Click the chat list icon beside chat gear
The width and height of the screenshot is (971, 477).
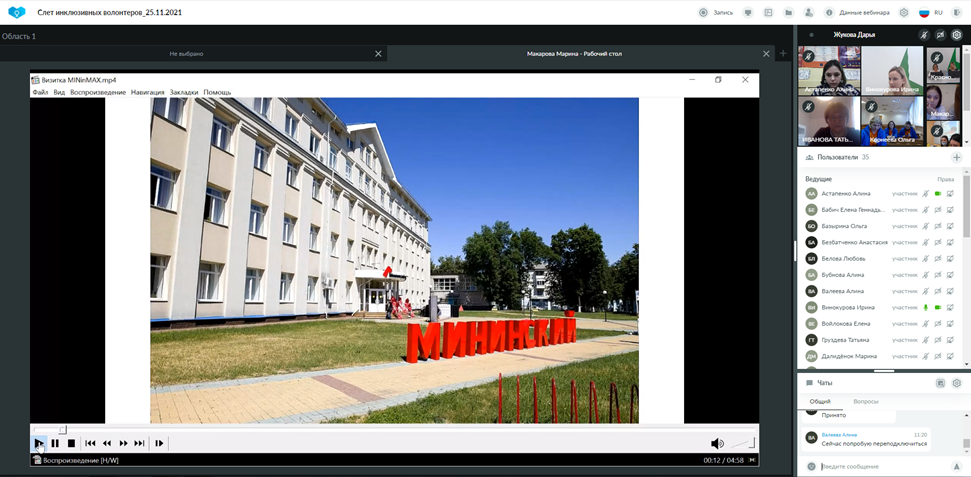coord(940,383)
